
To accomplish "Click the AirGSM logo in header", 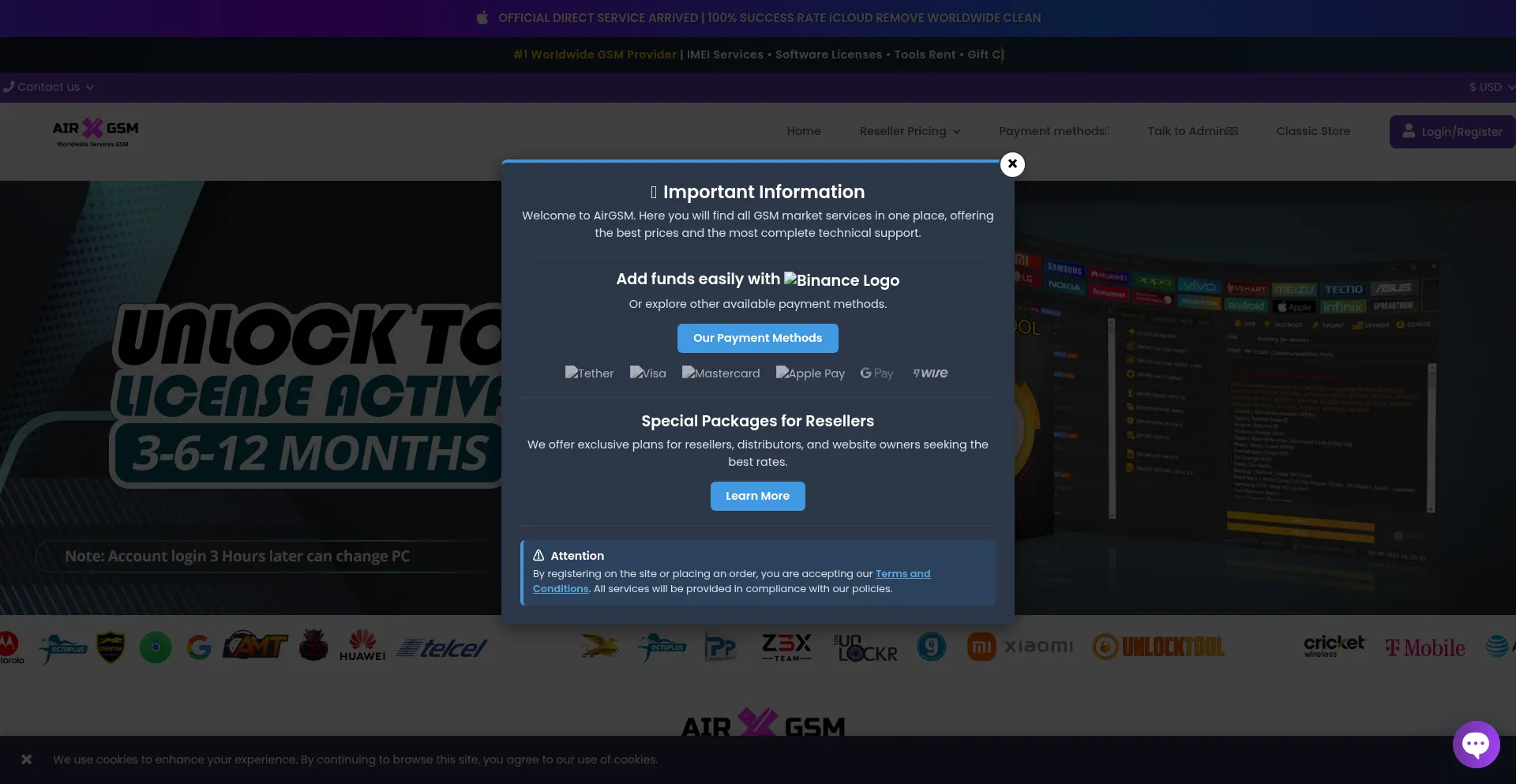I will 95,132.
